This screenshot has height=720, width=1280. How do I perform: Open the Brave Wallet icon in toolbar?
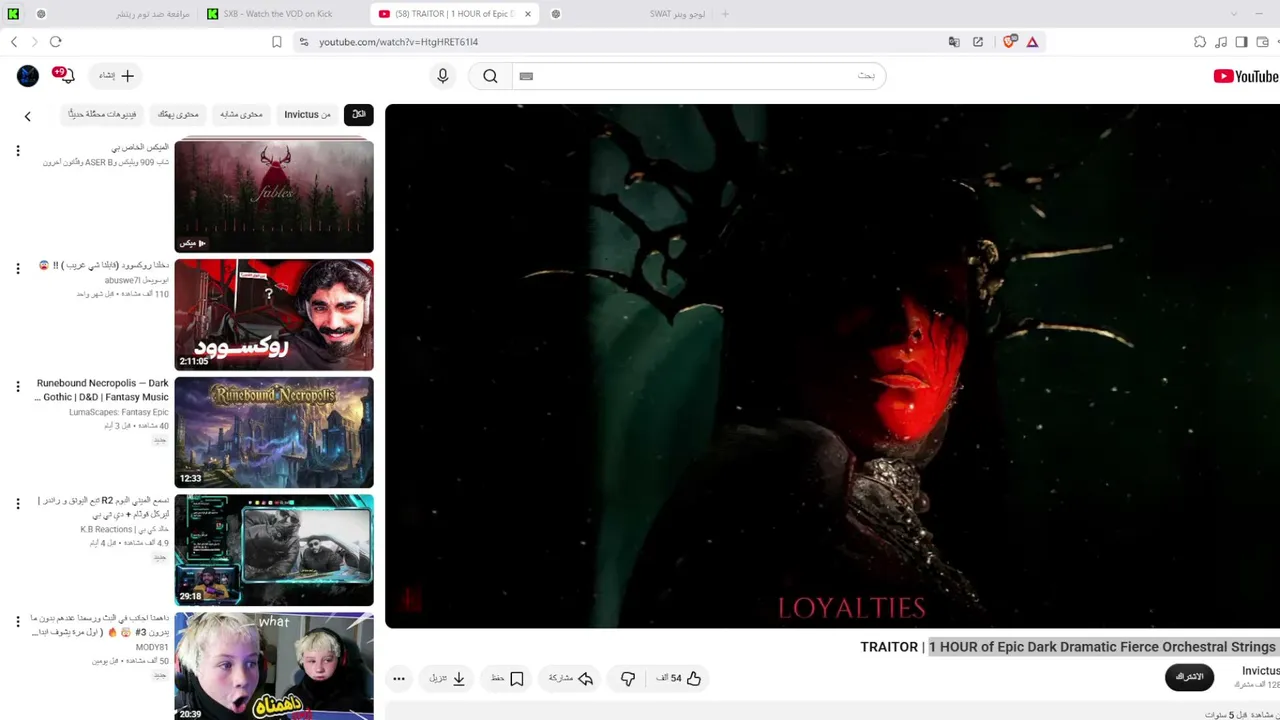click(x=1263, y=42)
